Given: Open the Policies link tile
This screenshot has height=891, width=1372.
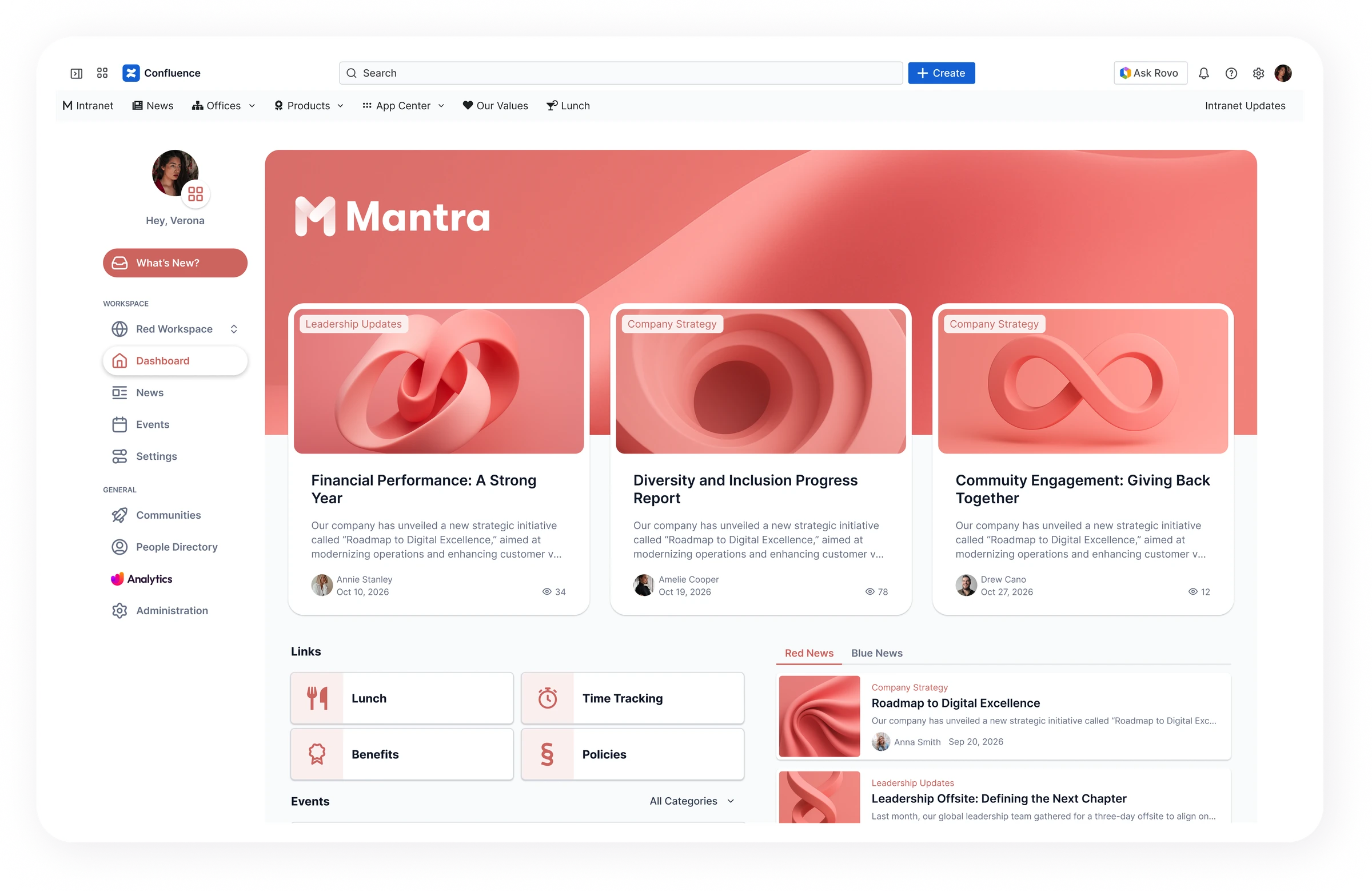Looking at the screenshot, I should [632, 754].
